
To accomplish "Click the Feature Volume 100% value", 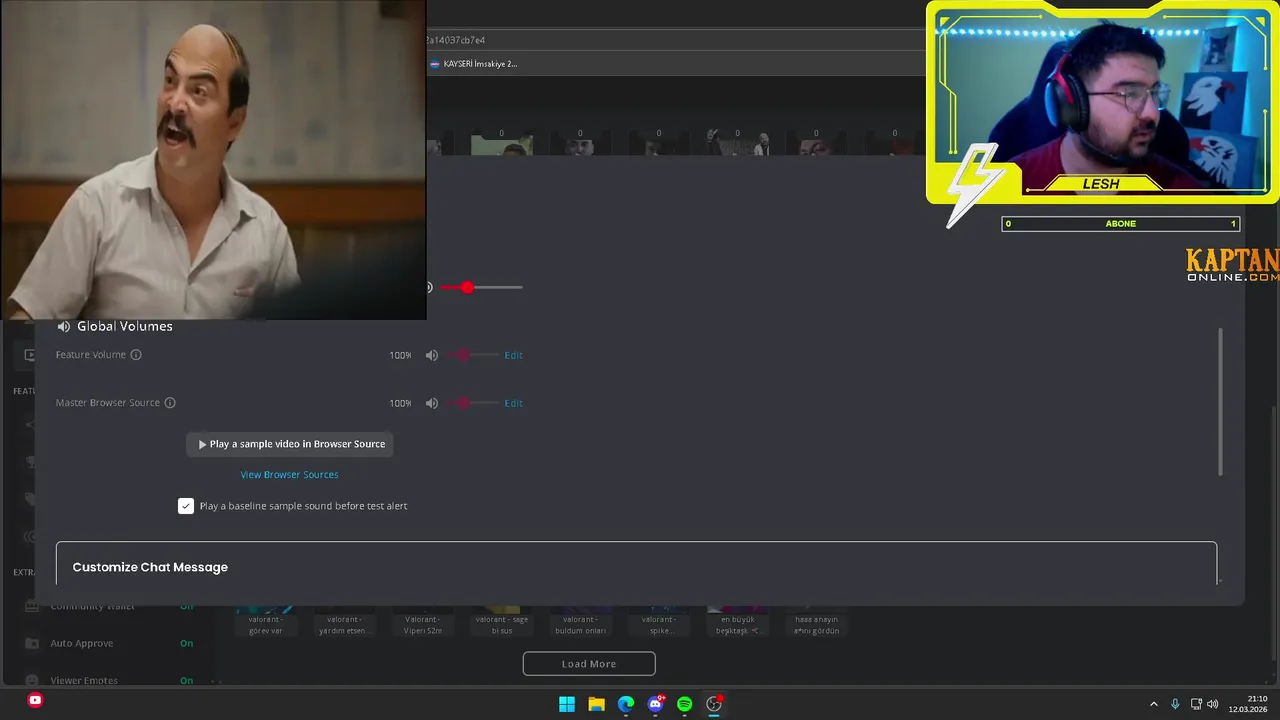I will (x=400, y=355).
